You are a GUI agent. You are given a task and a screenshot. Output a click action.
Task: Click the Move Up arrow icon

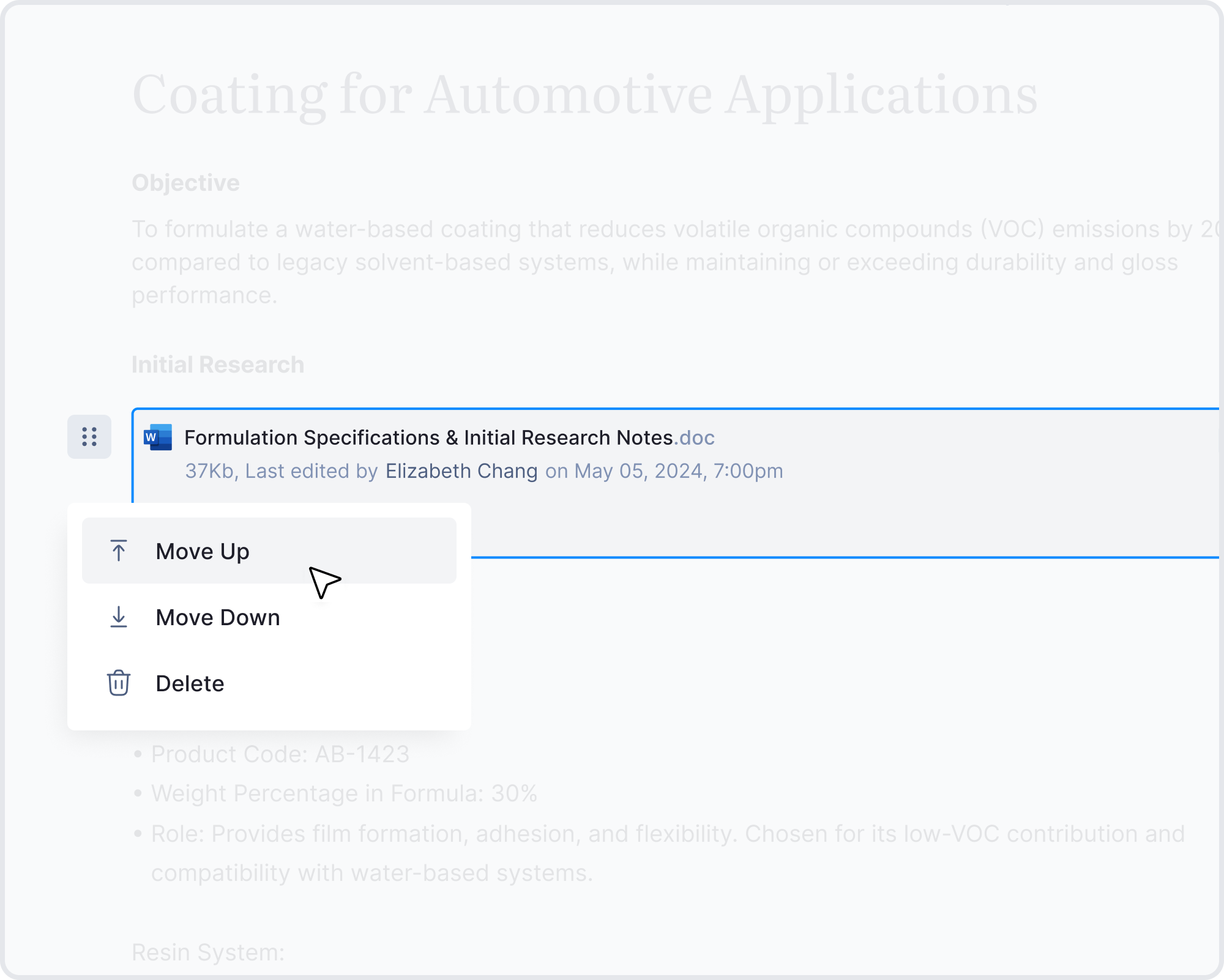point(119,551)
